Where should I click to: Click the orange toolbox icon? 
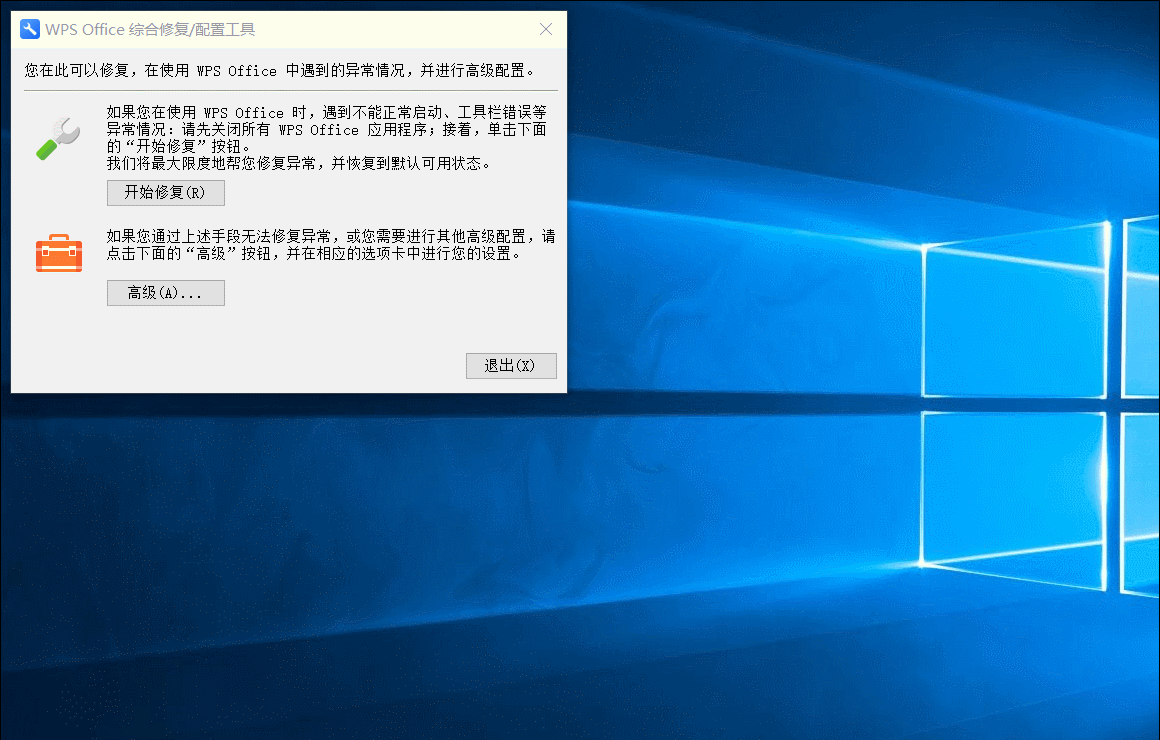(x=59, y=253)
